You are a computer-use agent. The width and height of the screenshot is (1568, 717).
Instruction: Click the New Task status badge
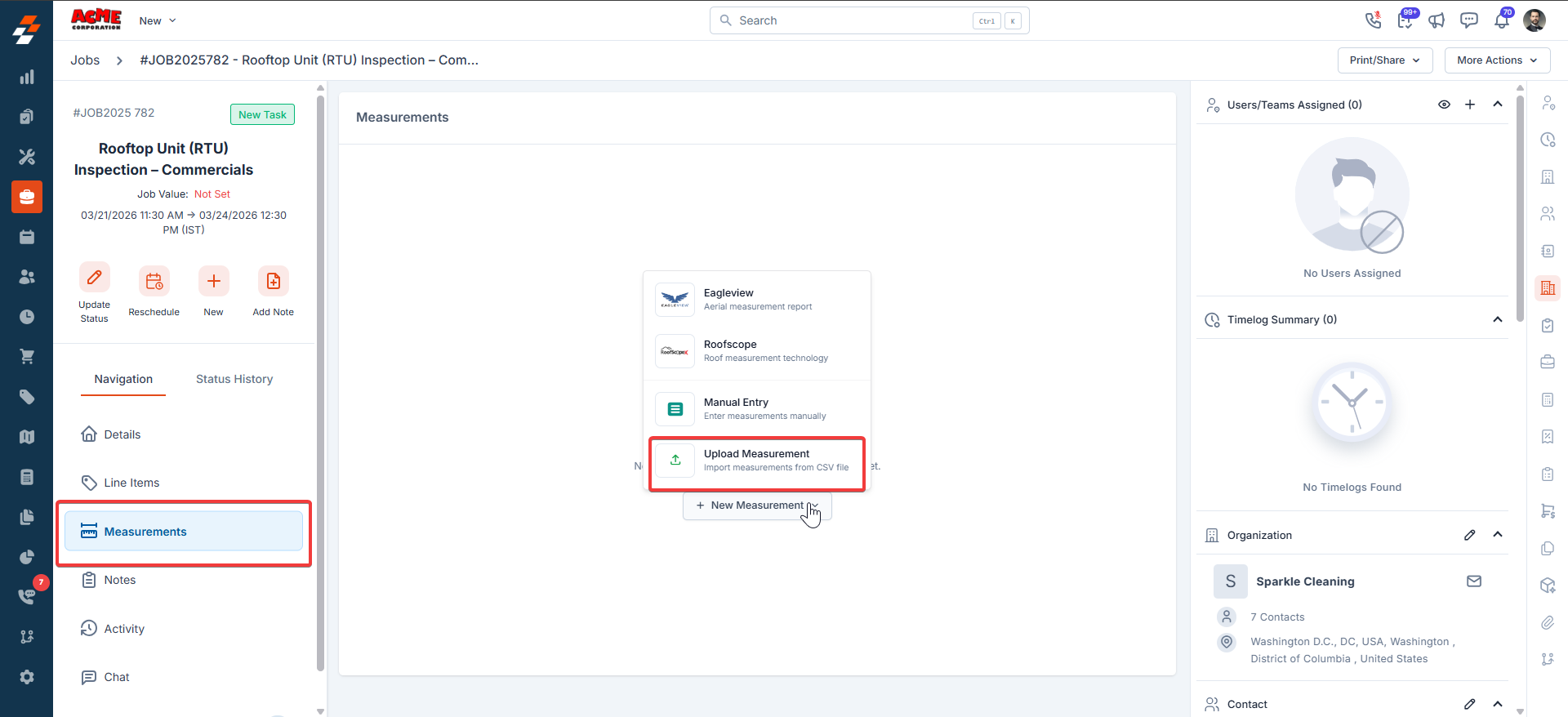[x=262, y=115]
